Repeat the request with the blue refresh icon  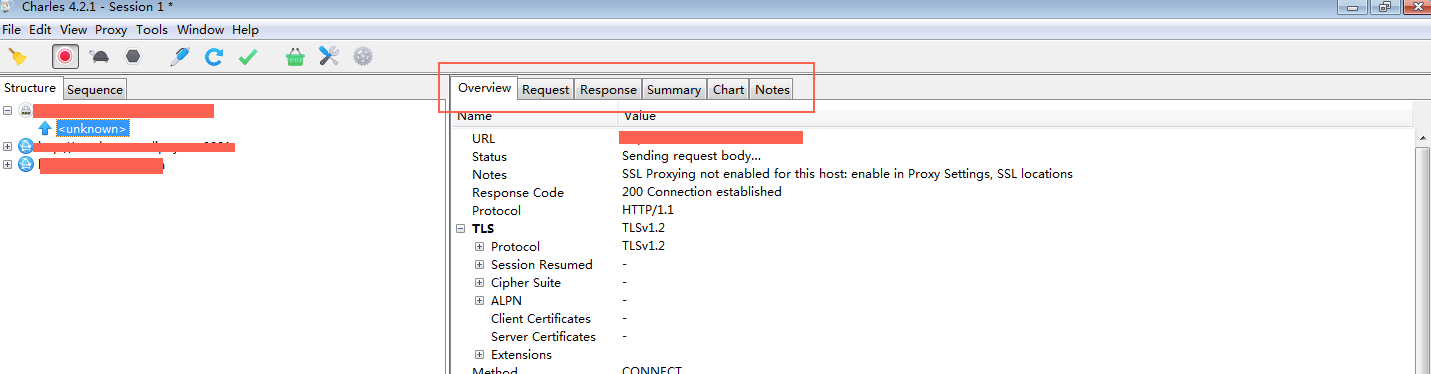tap(214, 57)
